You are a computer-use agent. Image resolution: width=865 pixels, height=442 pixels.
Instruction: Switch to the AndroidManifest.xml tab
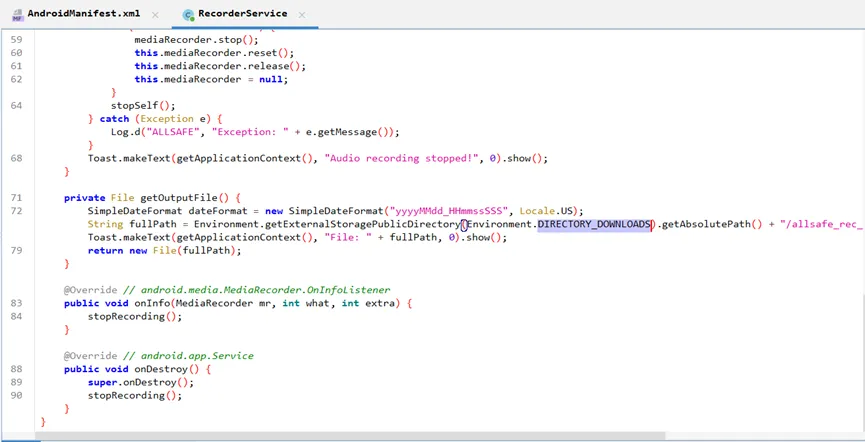coord(84,13)
